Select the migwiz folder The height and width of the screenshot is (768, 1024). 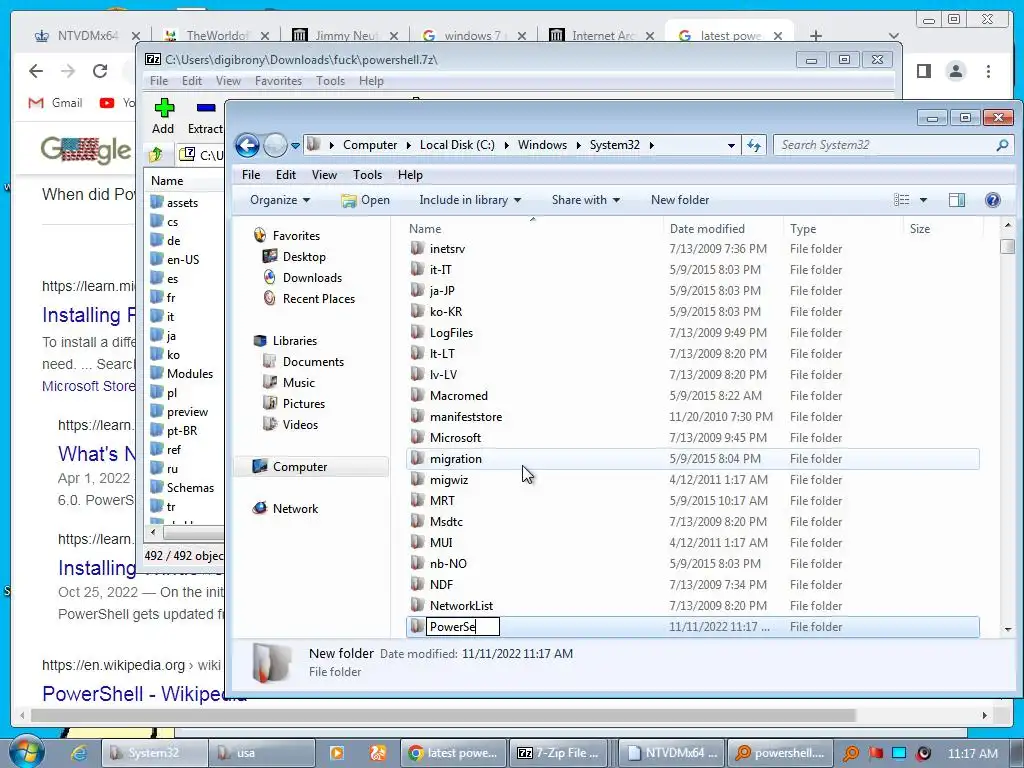pyautogui.click(x=449, y=479)
